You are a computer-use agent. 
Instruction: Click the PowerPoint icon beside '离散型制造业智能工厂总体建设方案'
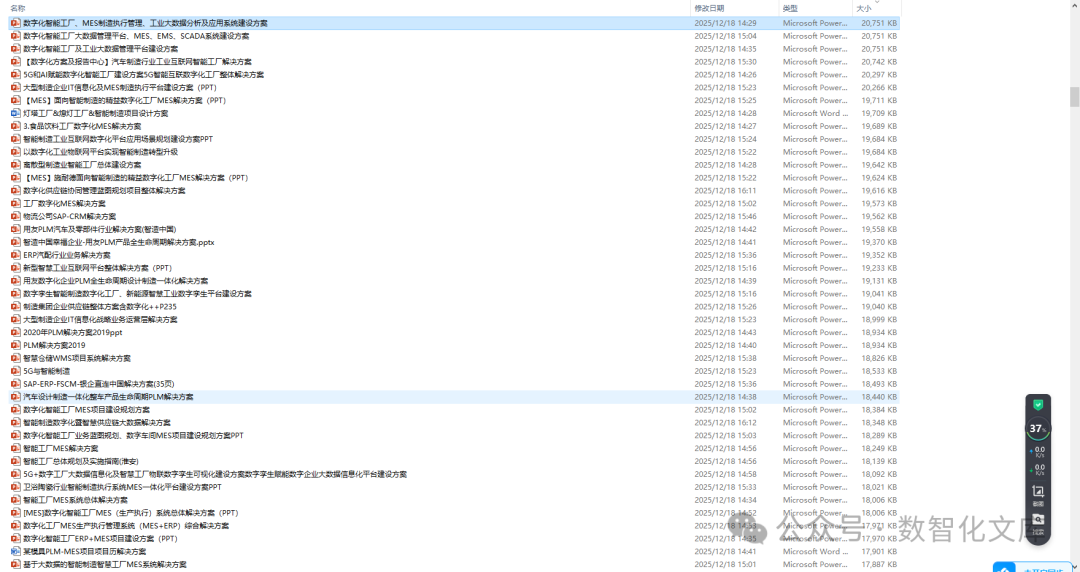15,165
